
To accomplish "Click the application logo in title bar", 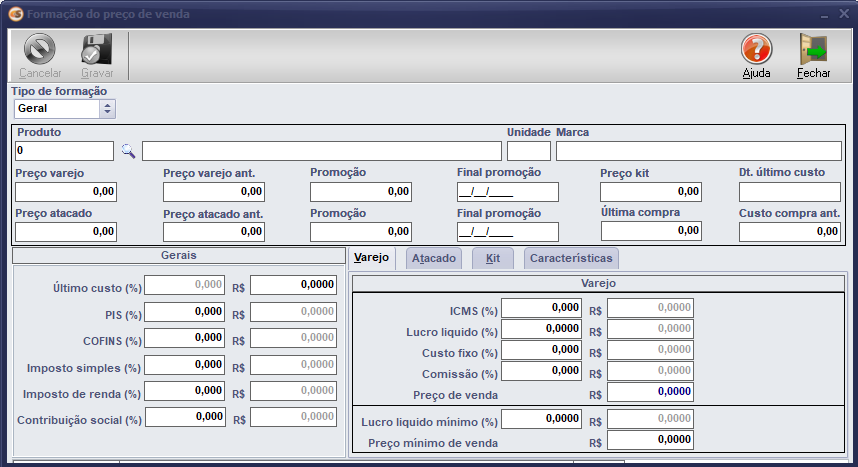I will 14,14.
